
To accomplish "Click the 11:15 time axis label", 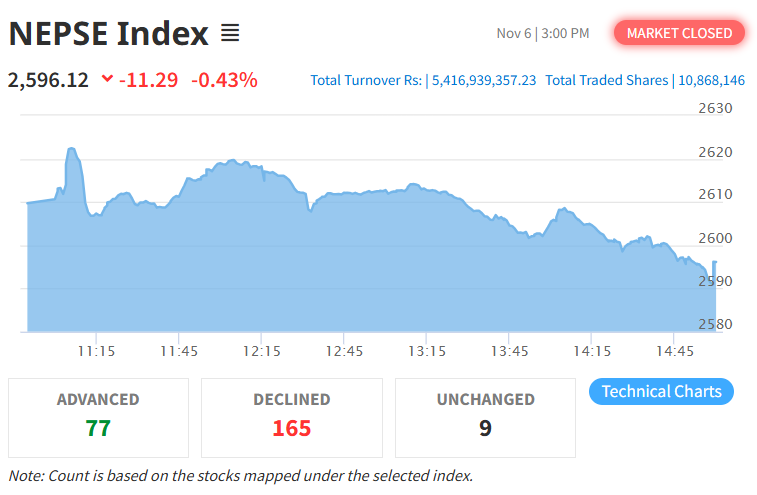I will coord(96,351).
